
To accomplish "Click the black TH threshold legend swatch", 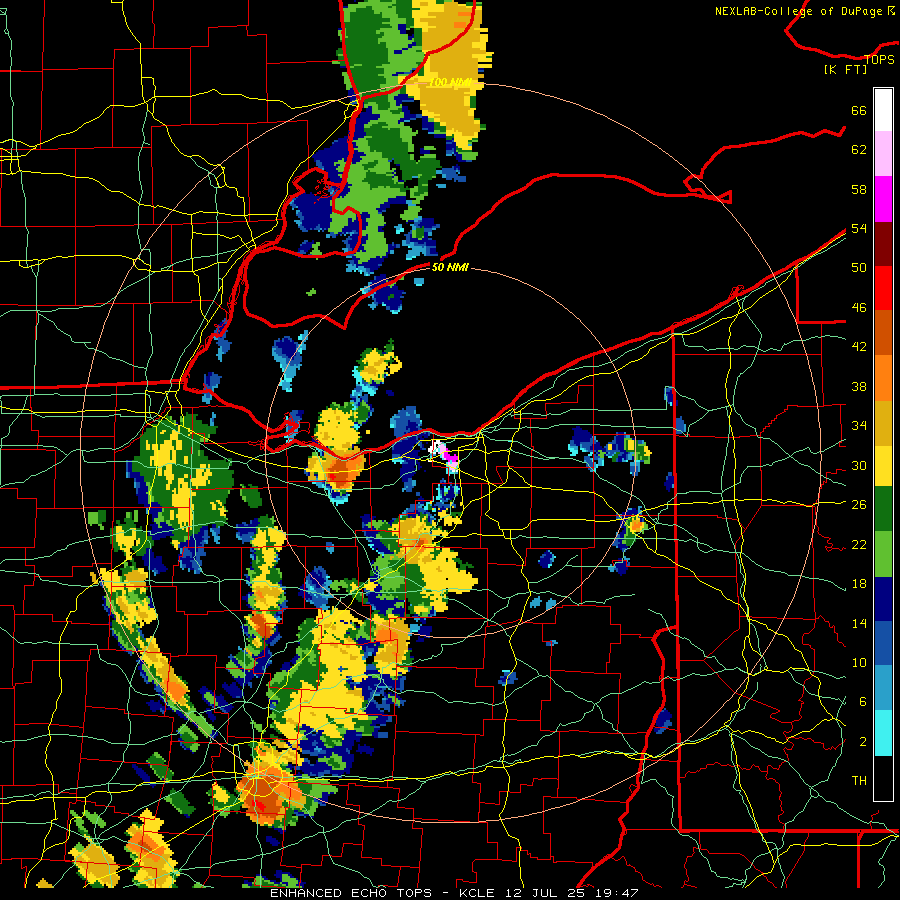I will click(x=883, y=778).
